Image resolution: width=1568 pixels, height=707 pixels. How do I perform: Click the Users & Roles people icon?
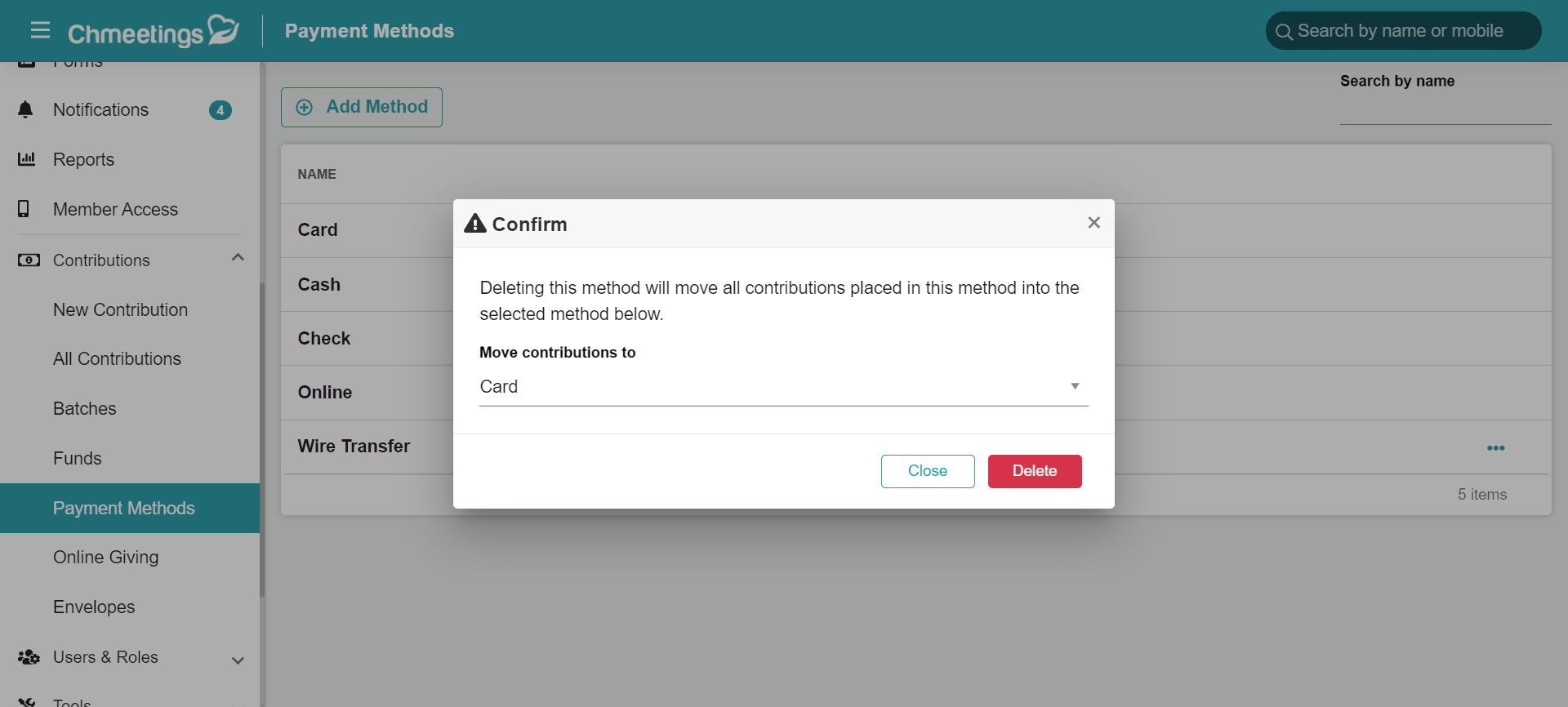click(x=29, y=657)
